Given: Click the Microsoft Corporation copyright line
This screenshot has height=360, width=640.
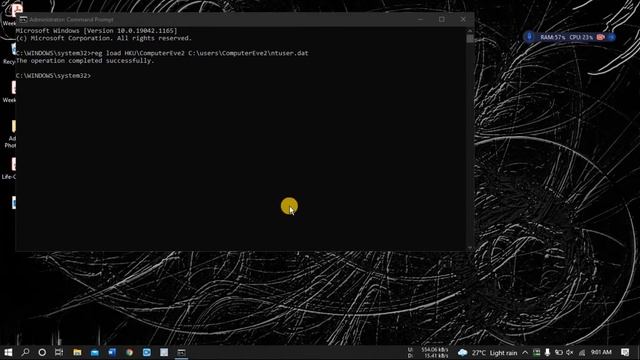Looking at the screenshot, I should [x=104, y=38].
